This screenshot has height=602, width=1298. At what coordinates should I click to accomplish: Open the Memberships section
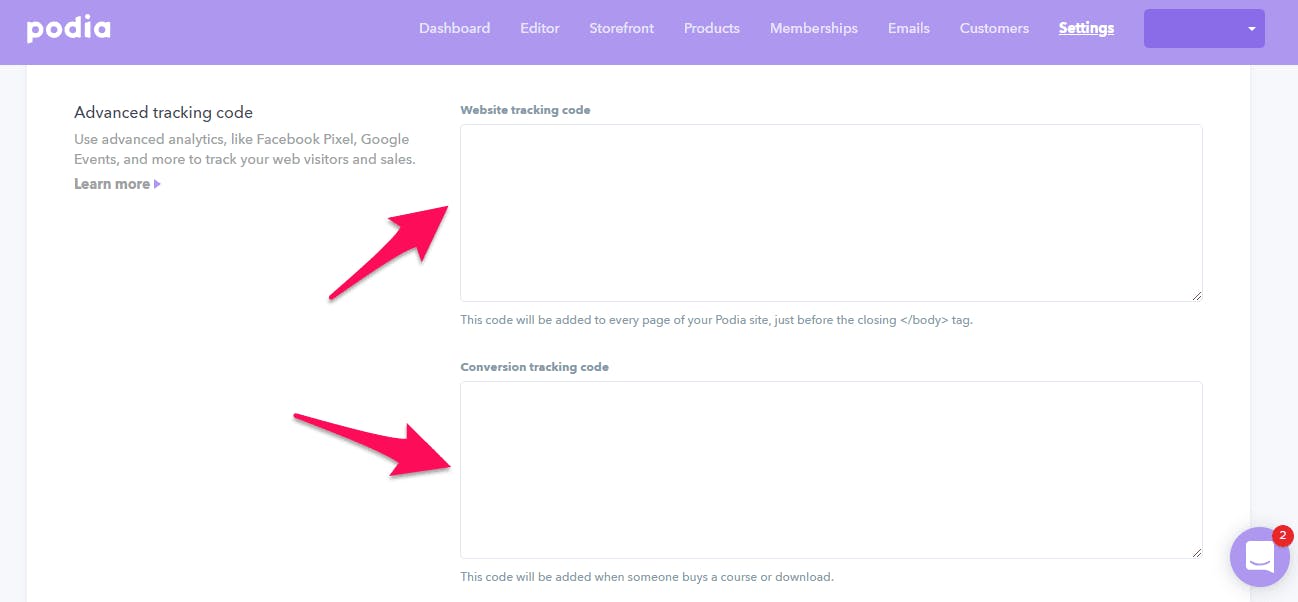click(x=814, y=28)
